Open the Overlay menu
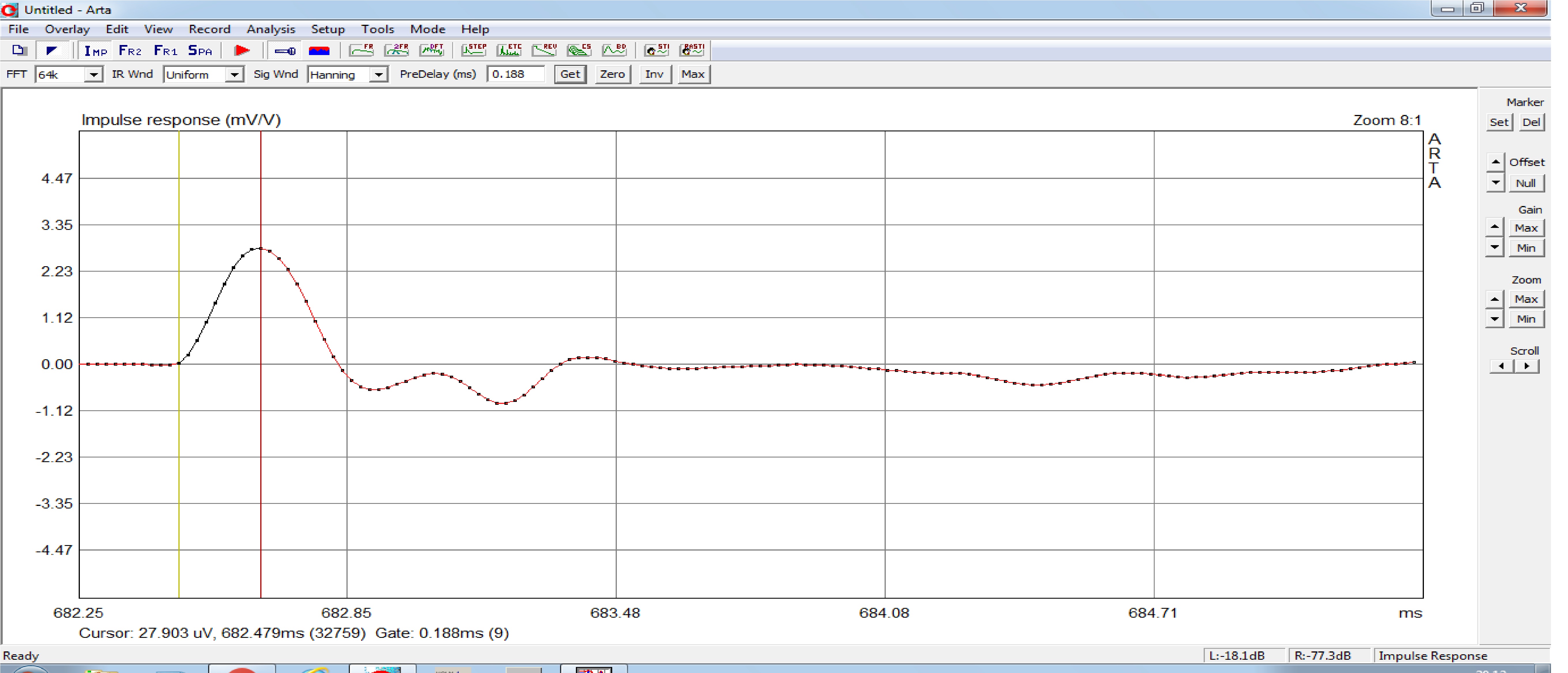This screenshot has width=1568, height=673. 67,29
